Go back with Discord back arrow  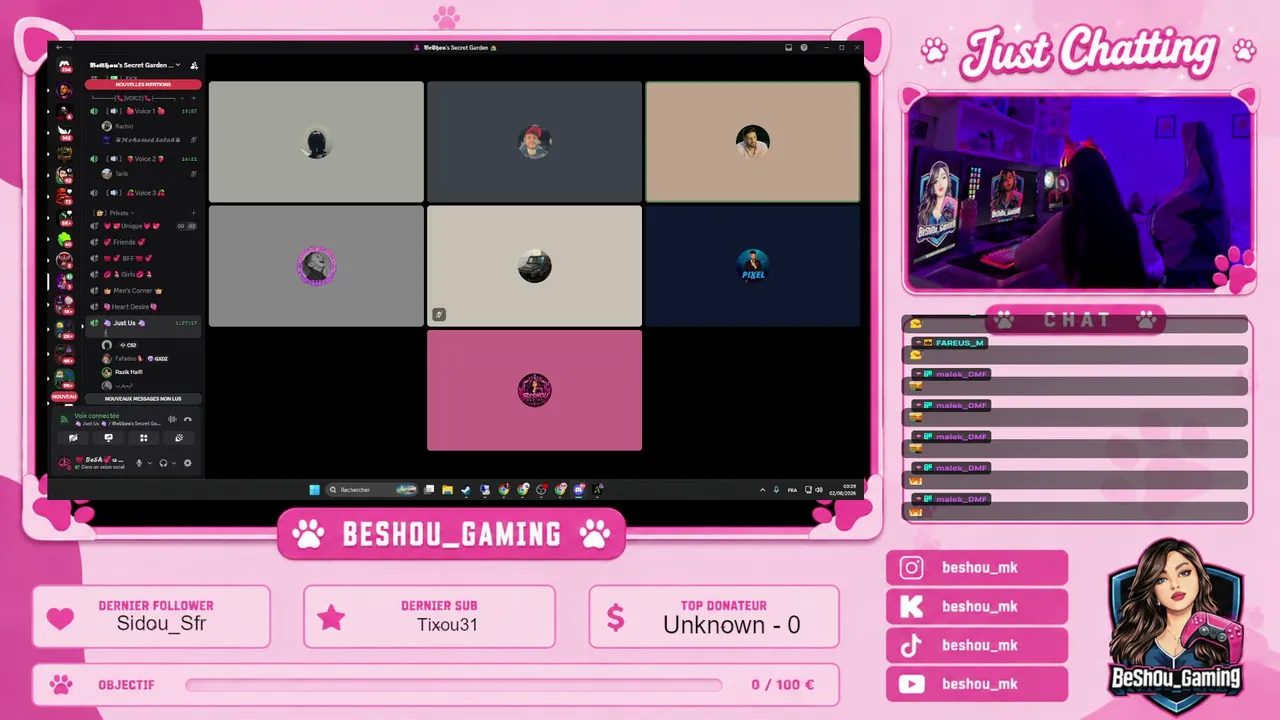[58, 47]
